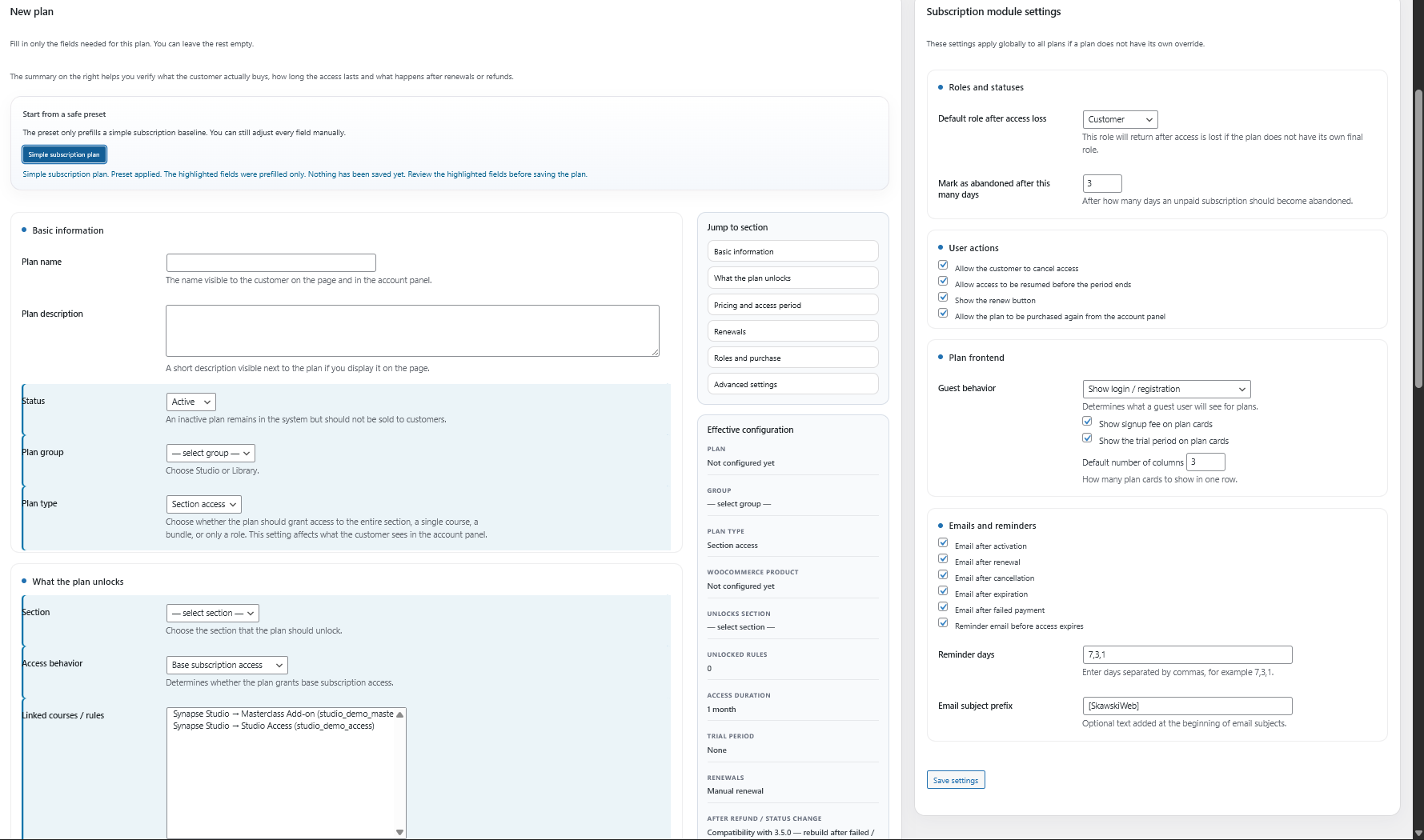Screen dimensions: 1424x840
Task: Click the page scrollbar down arrow
Action: point(1418,833)
